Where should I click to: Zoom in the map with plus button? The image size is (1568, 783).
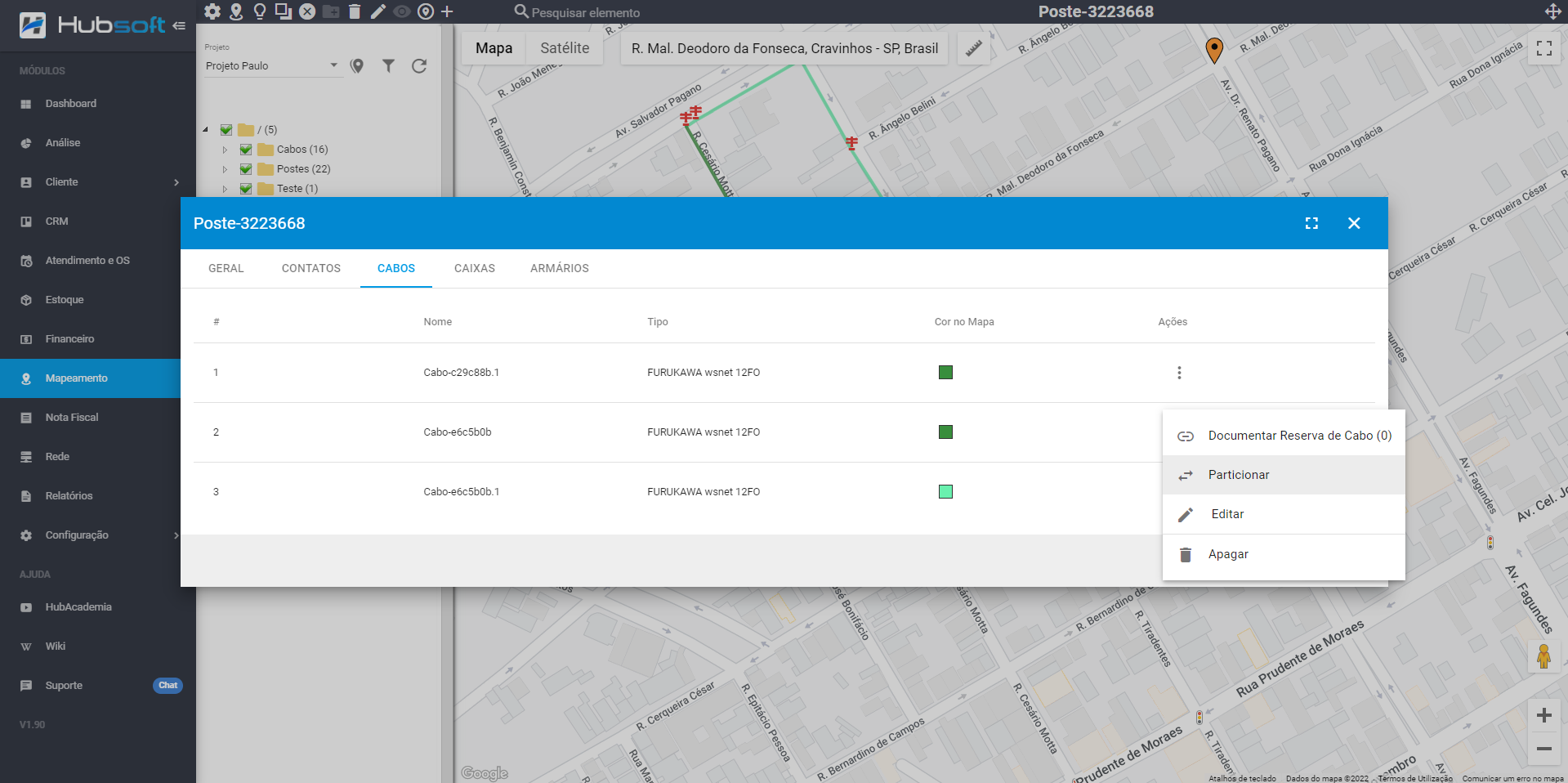point(1543,715)
